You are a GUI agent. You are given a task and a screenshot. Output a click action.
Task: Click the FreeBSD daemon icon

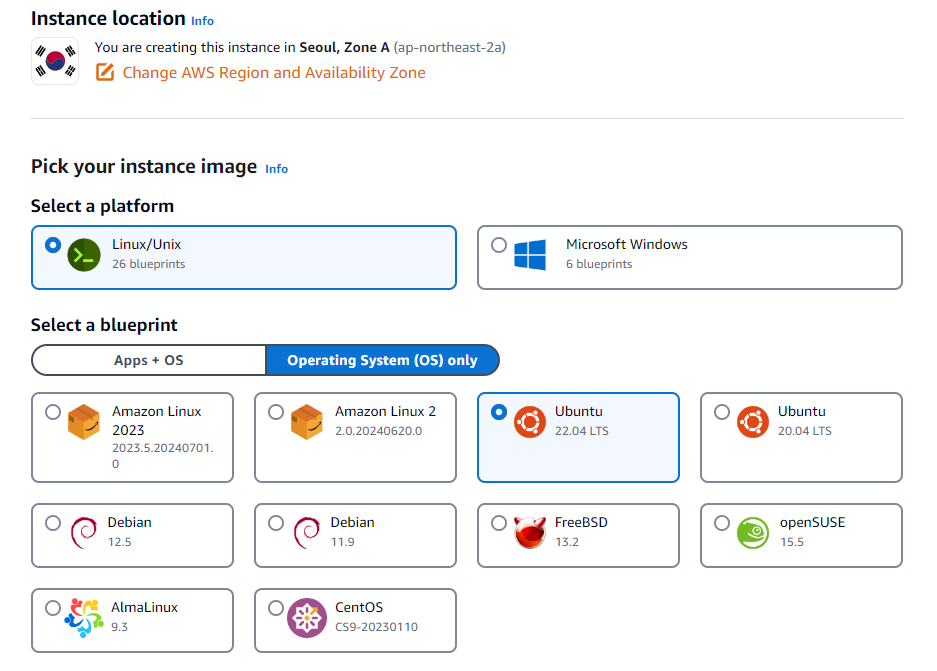tap(530, 532)
